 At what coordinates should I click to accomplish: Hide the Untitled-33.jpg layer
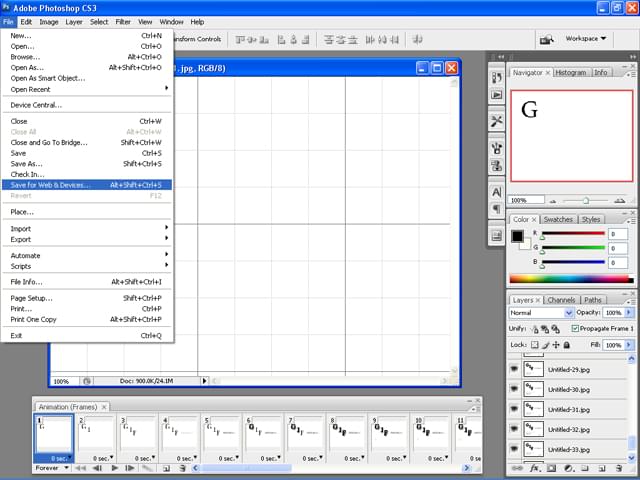click(514, 449)
